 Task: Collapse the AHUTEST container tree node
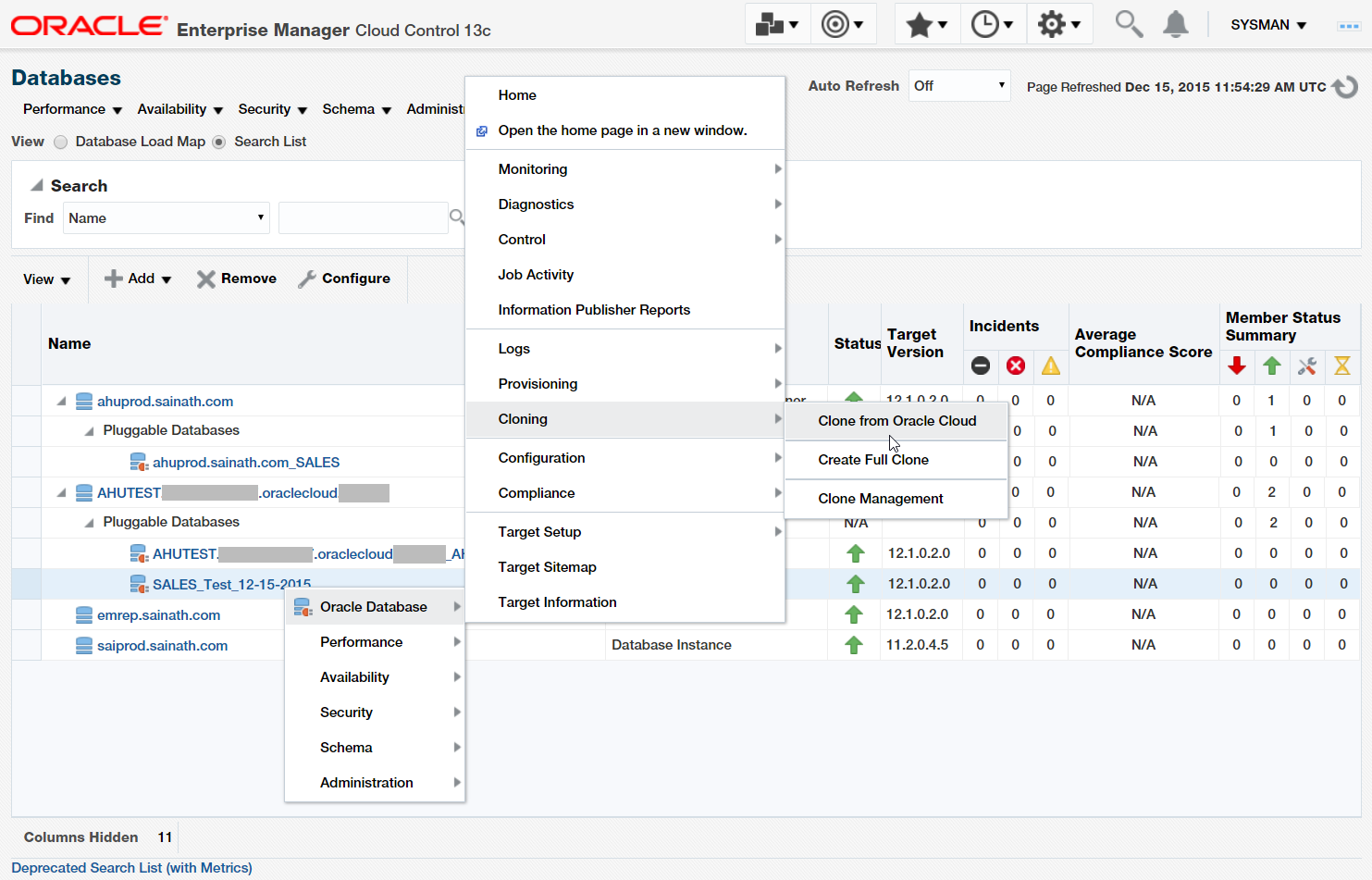coord(61,493)
